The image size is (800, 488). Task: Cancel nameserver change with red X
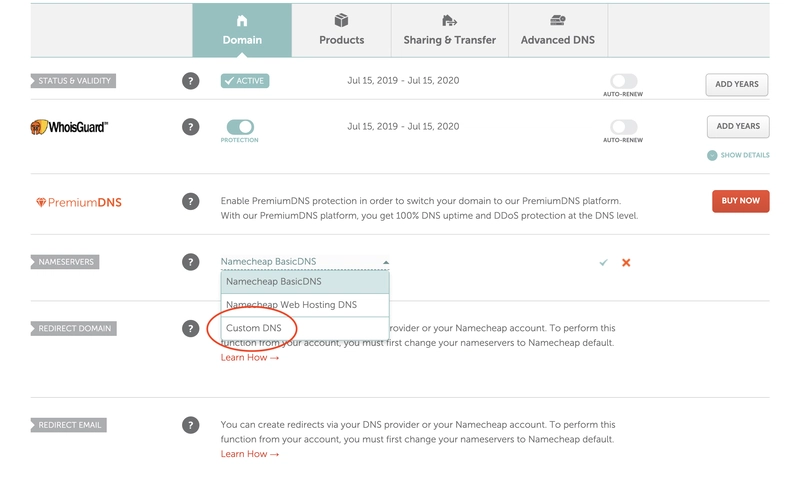tap(626, 262)
